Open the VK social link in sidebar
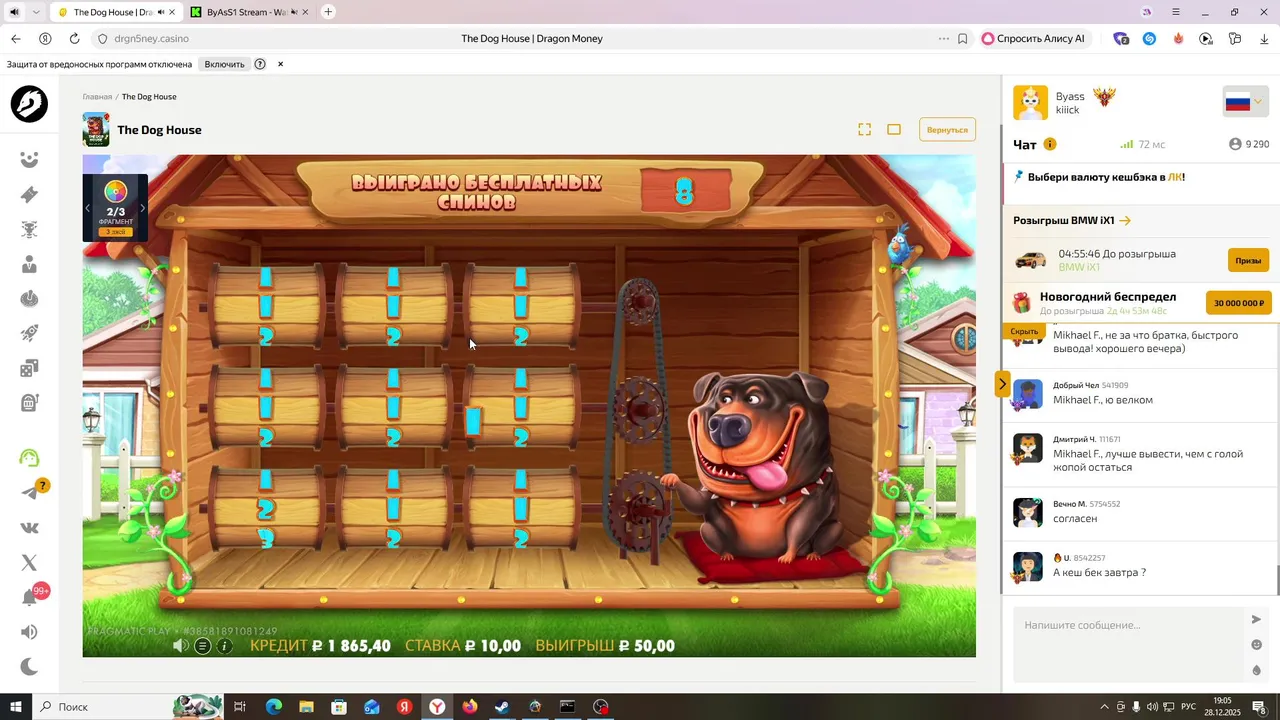Screen dimensions: 1280x720 tap(29, 528)
